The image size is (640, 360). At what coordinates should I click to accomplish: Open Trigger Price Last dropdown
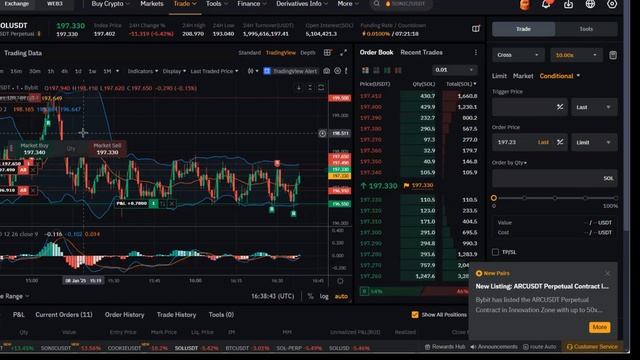click(594, 107)
